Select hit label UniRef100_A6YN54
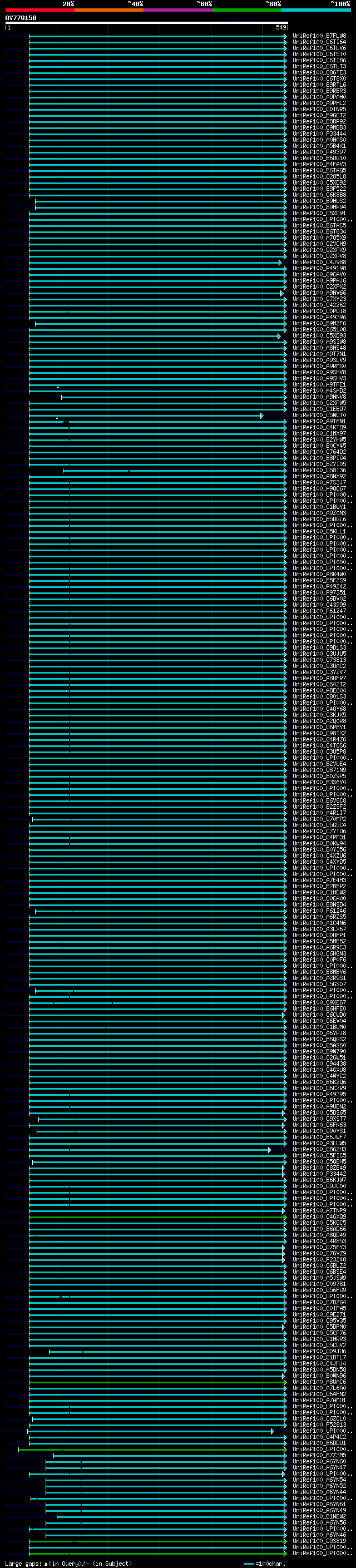This screenshot has width=356, height=1568. point(319,1480)
